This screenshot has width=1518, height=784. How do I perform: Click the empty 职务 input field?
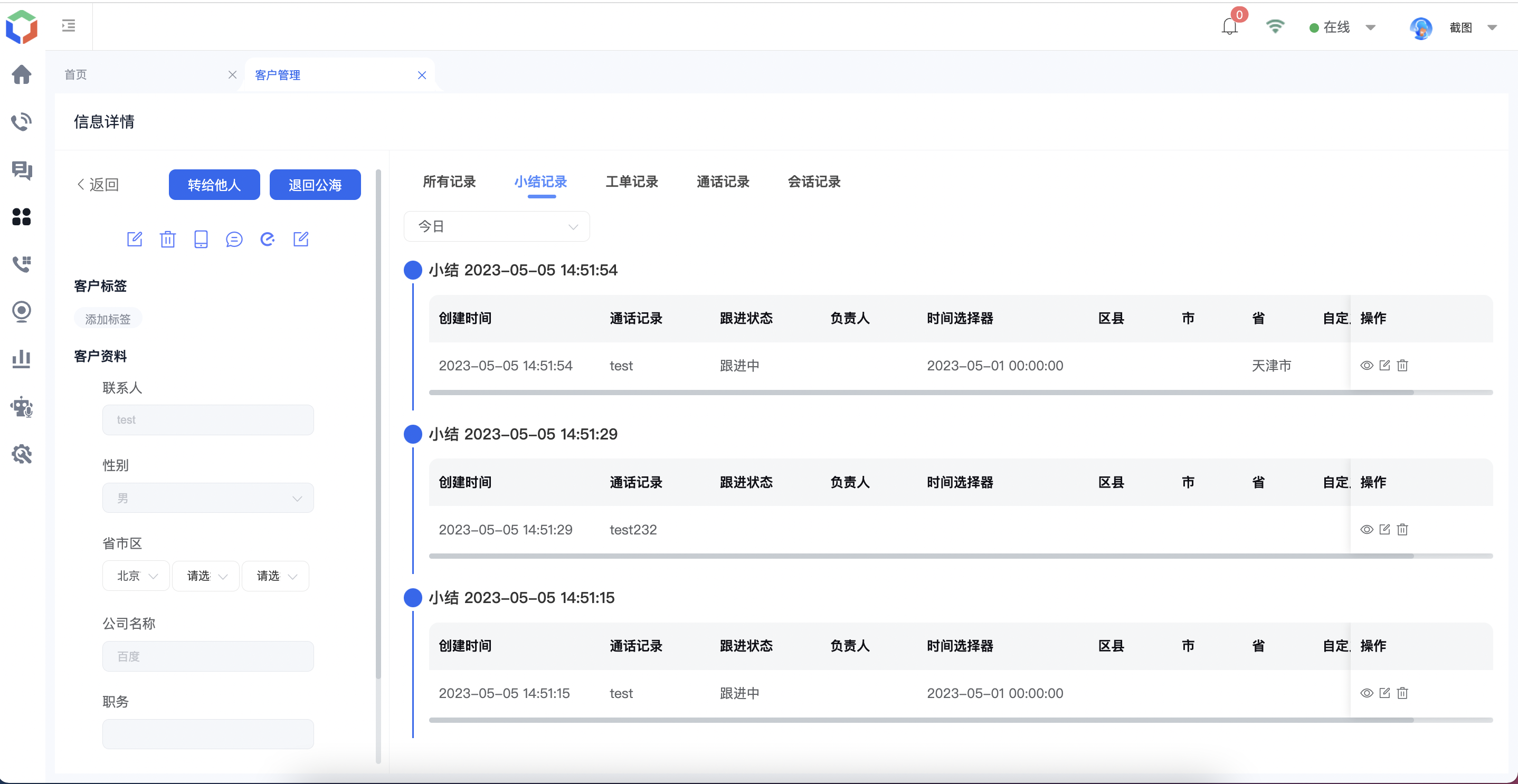click(x=208, y=733)
